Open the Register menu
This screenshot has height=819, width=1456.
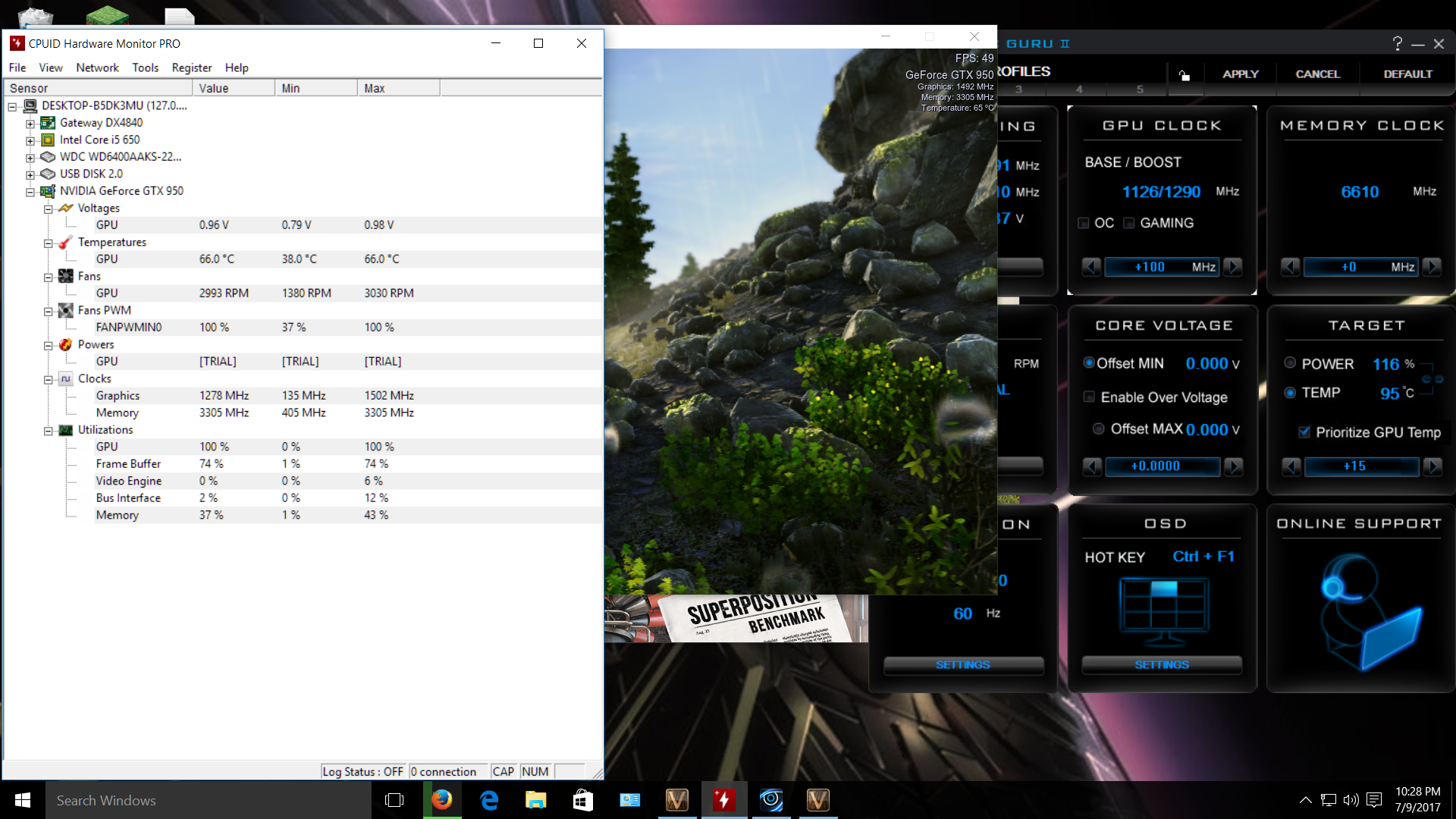point(192,67)
